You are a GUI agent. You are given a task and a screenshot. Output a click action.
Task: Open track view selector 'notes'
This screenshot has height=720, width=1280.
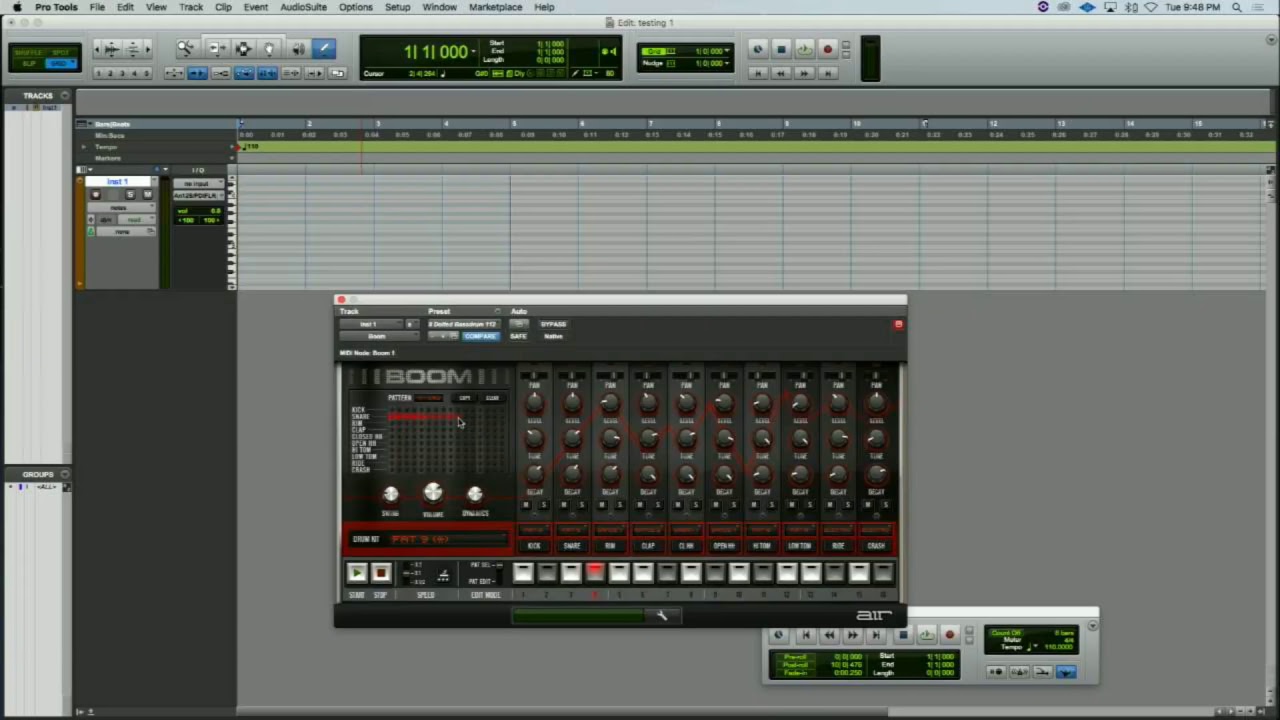coord(122,207)
